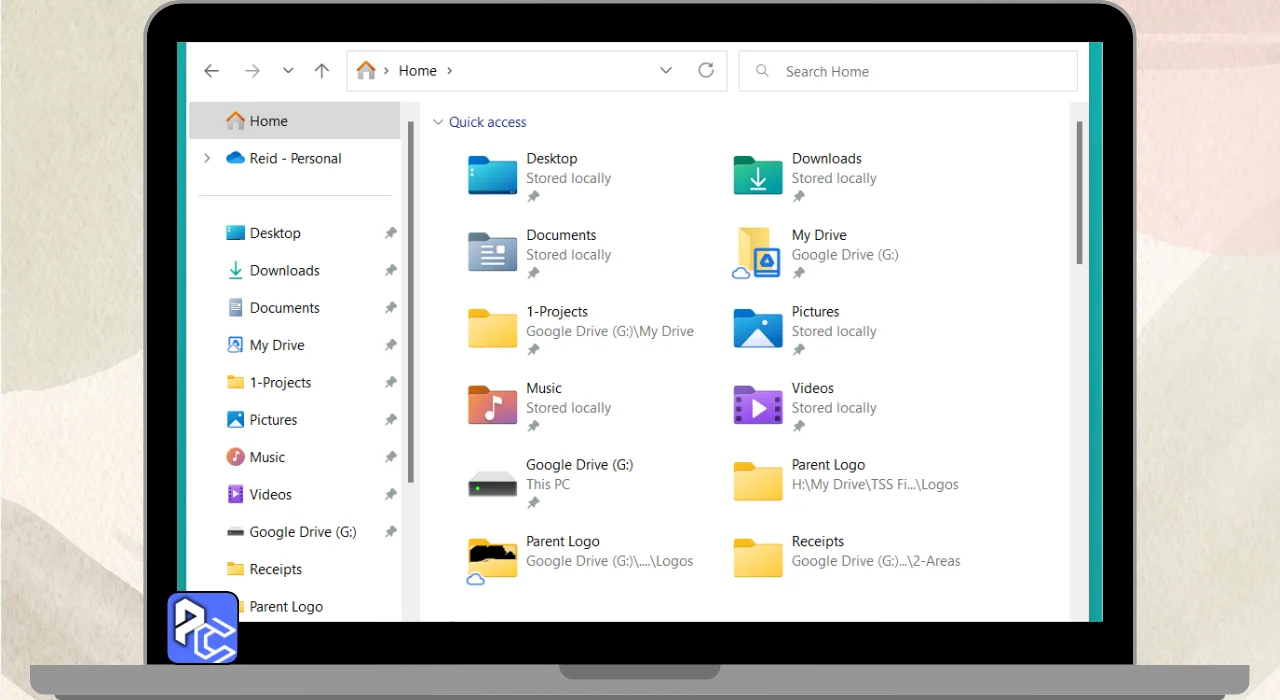This screenshot has height=700, width=1280.
Task: Collapse the Quick access section
Action: pyautogui.click(x=438, y=122)
